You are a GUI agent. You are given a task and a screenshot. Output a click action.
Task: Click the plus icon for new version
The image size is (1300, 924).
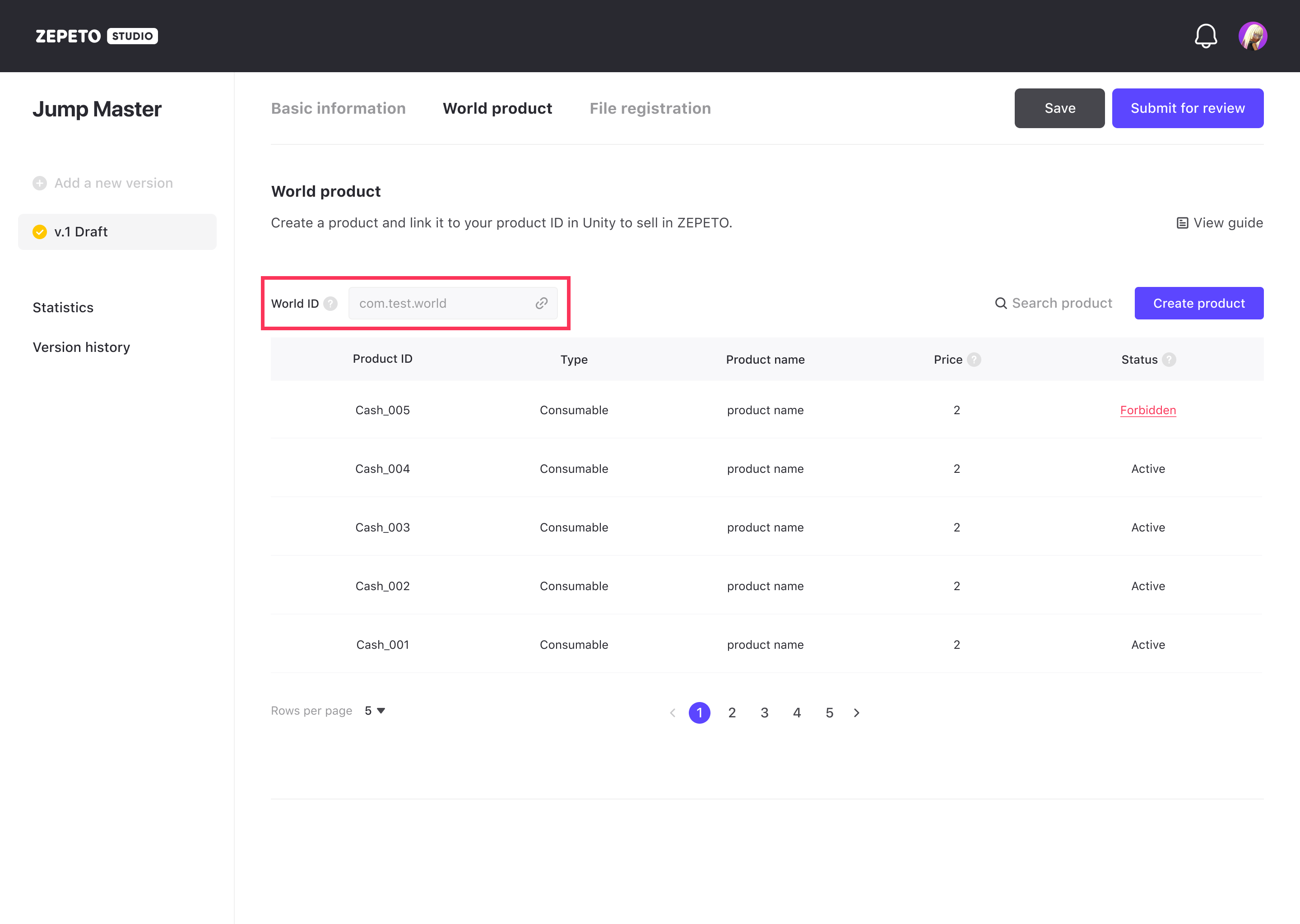point(39,183)
